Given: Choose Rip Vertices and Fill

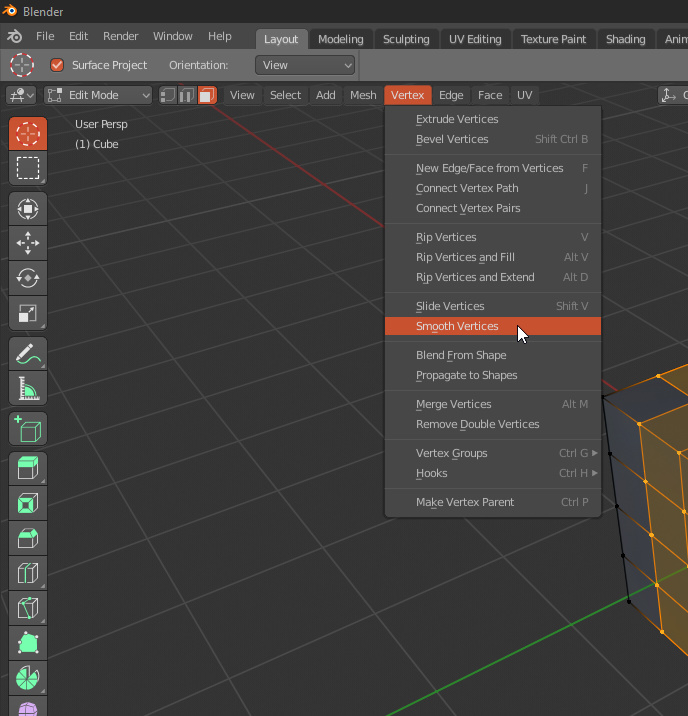Looking at the screenshot, I should point(493,257).
